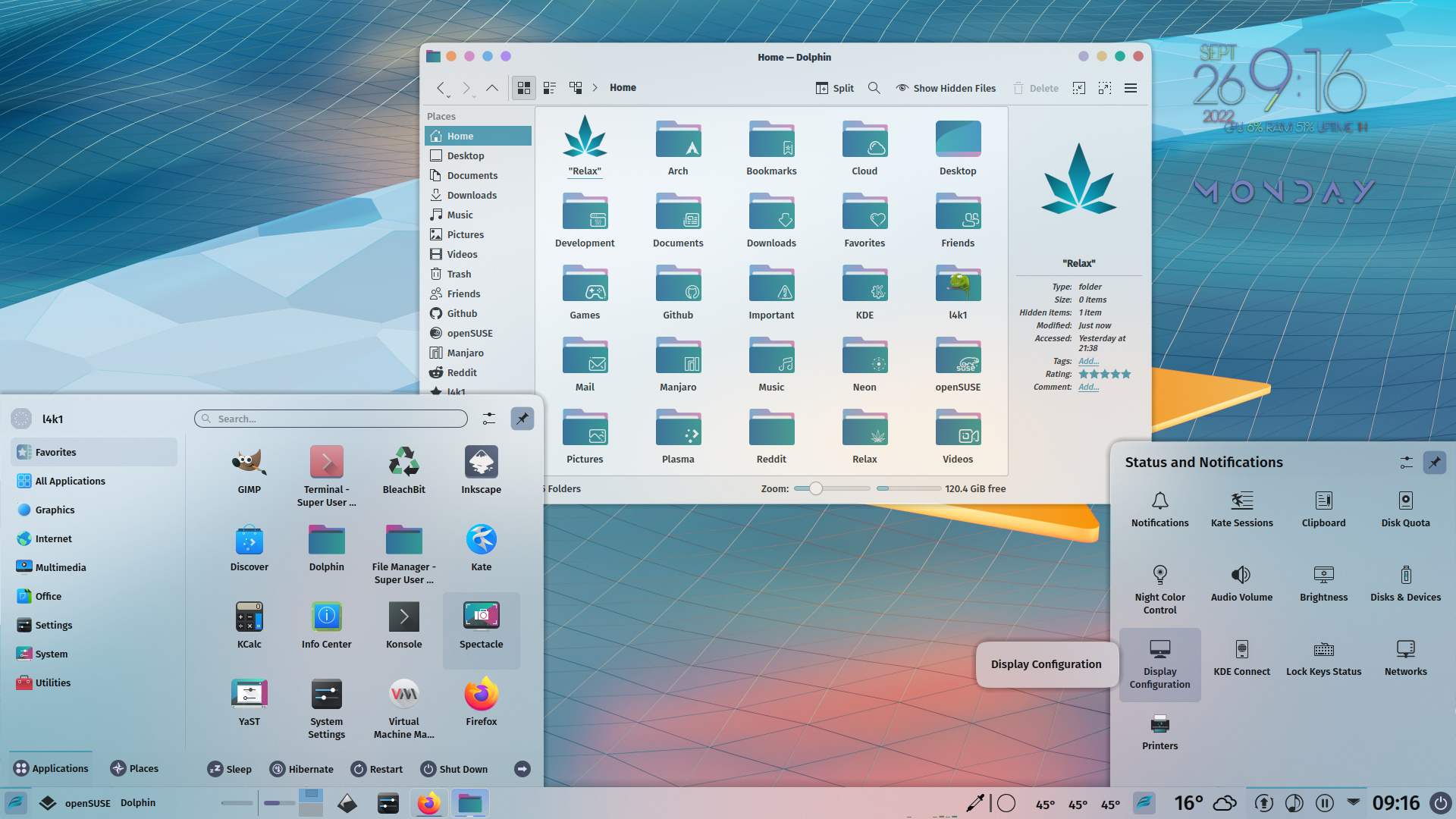
Task: Click Dolphin back navigation arrow
Action: point(441,88)
